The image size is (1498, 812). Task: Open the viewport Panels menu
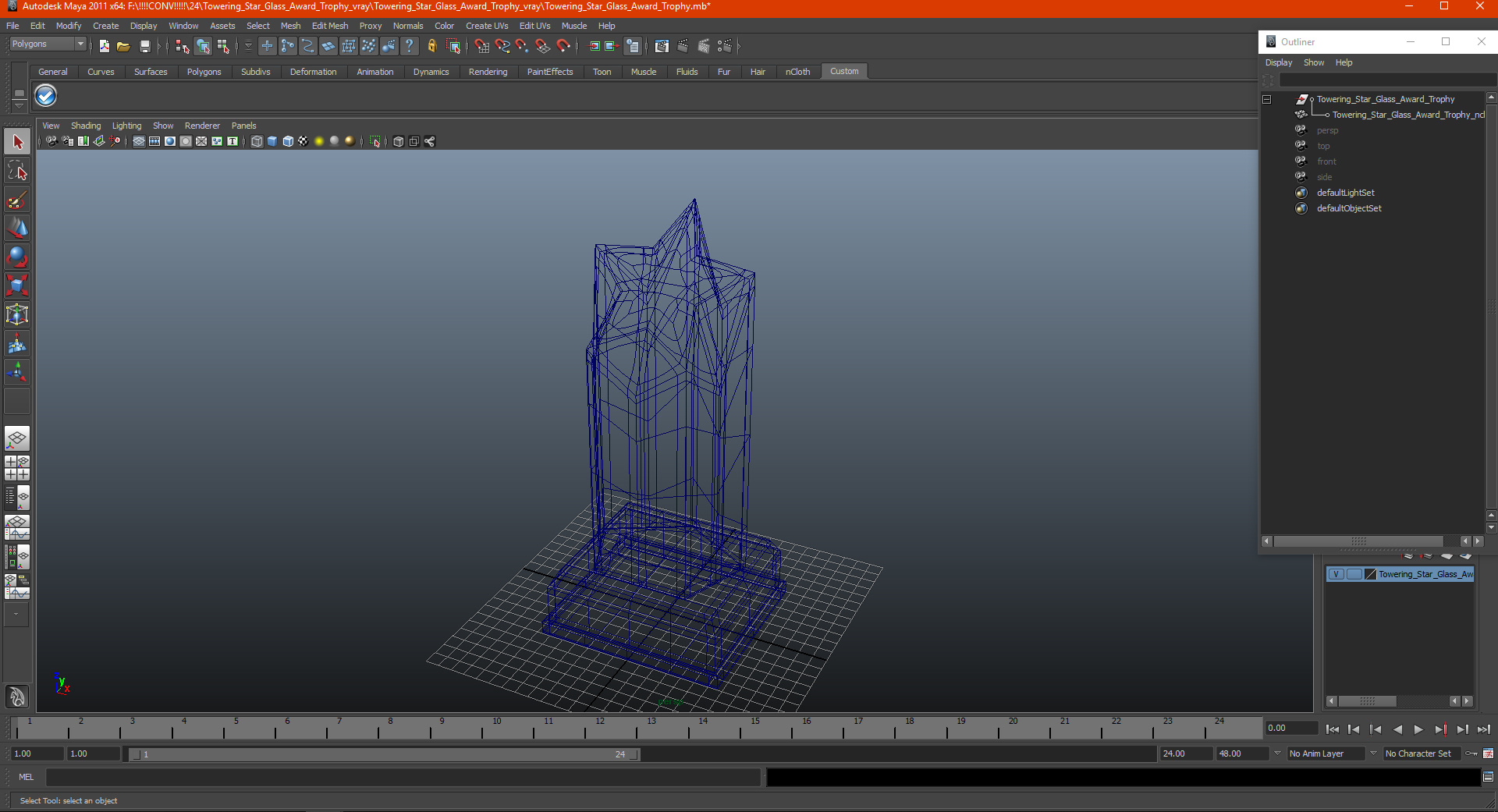click(243, 126)
